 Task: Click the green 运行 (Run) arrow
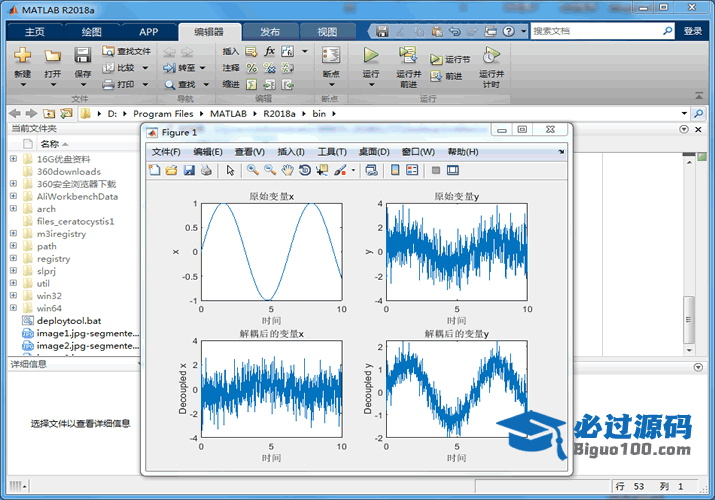point(371,55)
